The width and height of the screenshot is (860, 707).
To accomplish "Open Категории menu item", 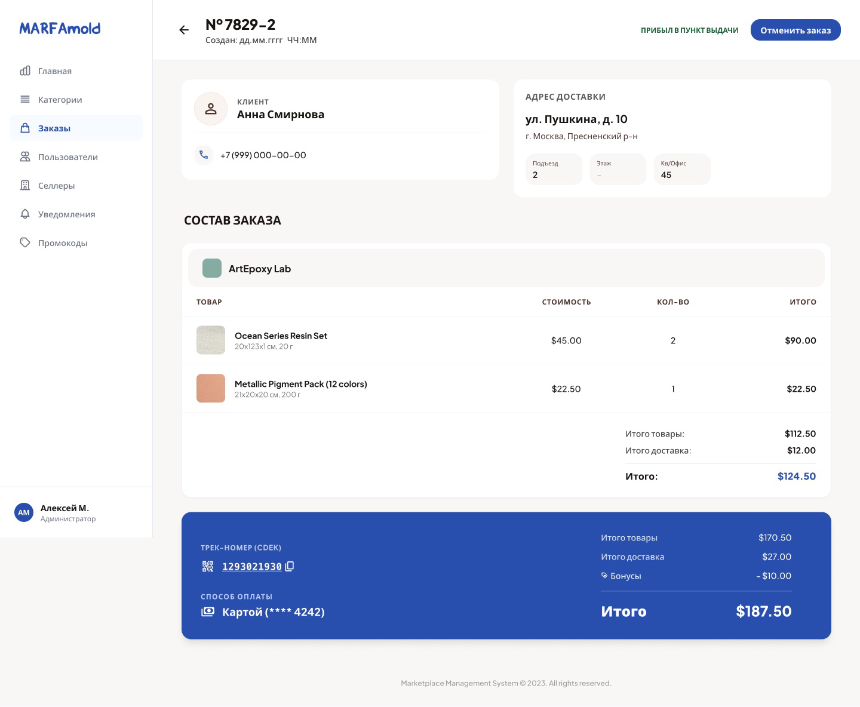I will 76,99.
